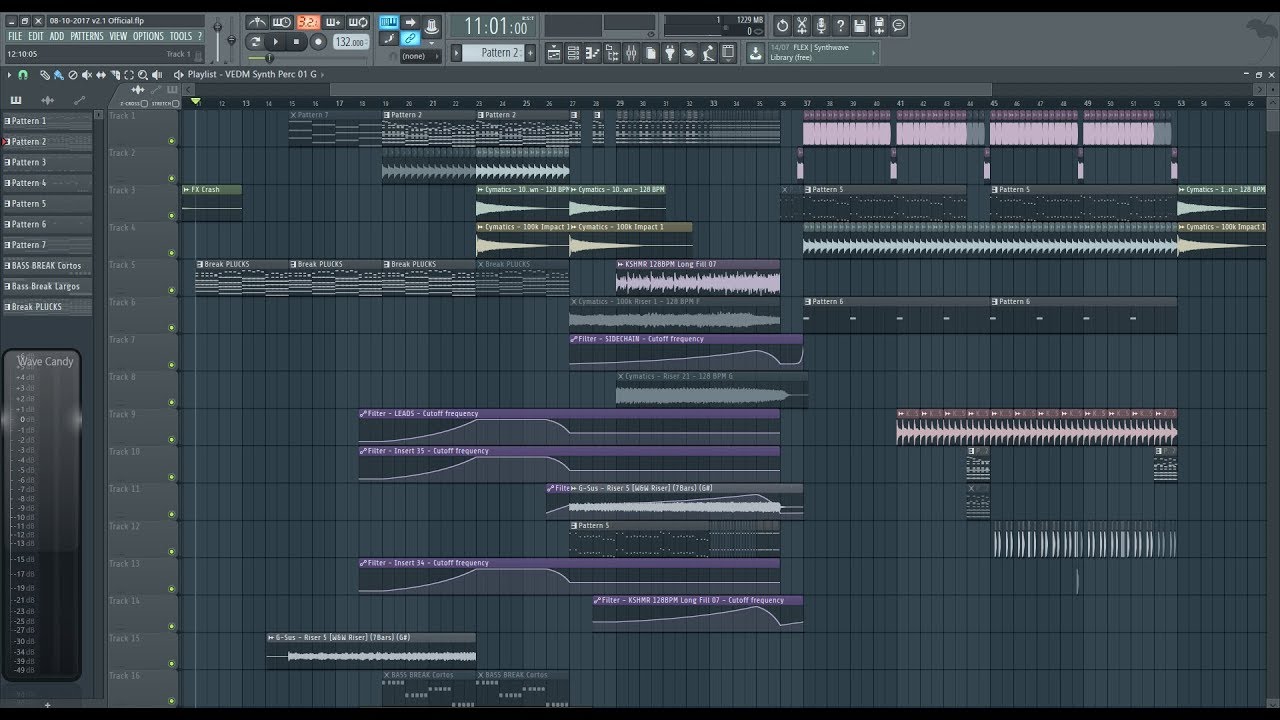The height and width of the screenshot is (720, 1280).
Task: Expand the FLEX Synthwave news panel arrow
Action: (x=874, y=53)
